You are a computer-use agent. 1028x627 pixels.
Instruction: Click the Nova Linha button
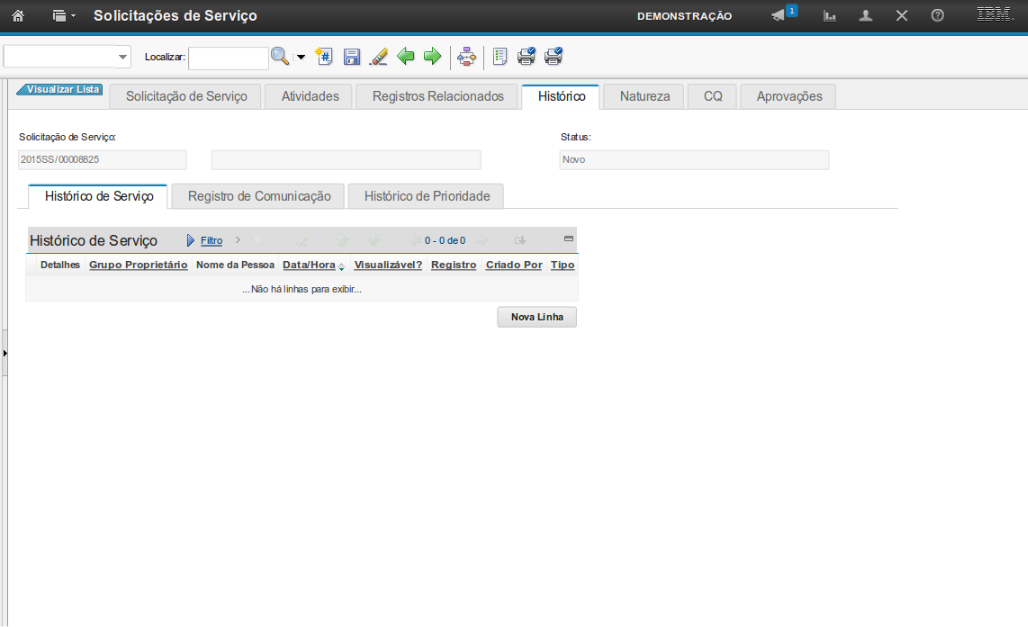tap(537, 317)
